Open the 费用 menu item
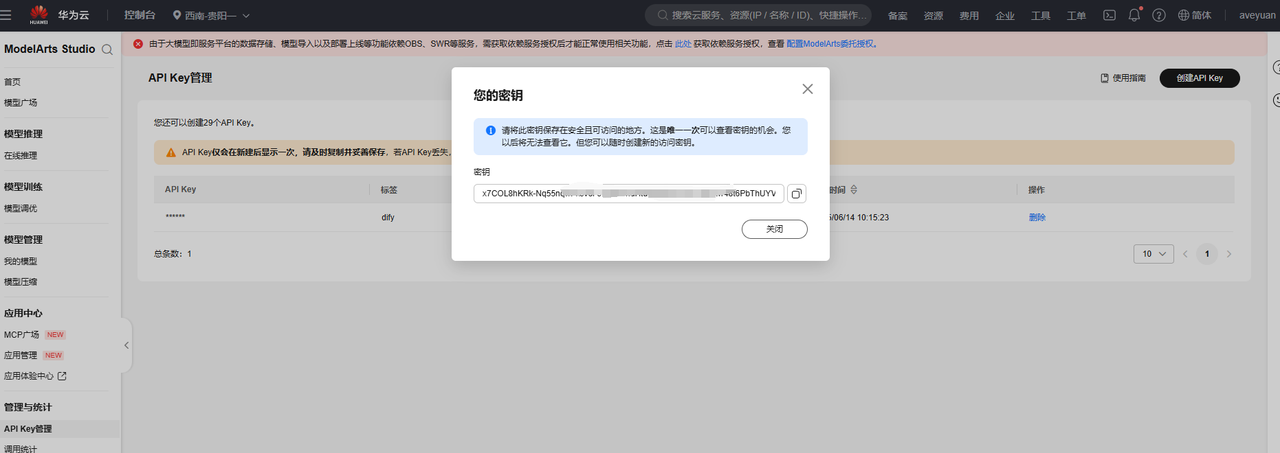 (969, 16)
